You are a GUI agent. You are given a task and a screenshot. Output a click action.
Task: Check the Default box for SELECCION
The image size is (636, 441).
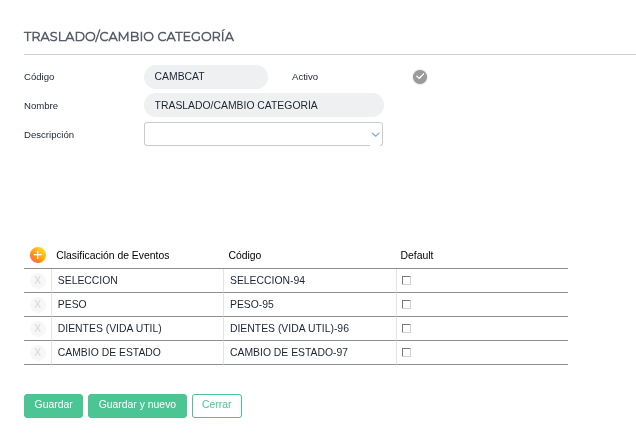pos(406,280)
